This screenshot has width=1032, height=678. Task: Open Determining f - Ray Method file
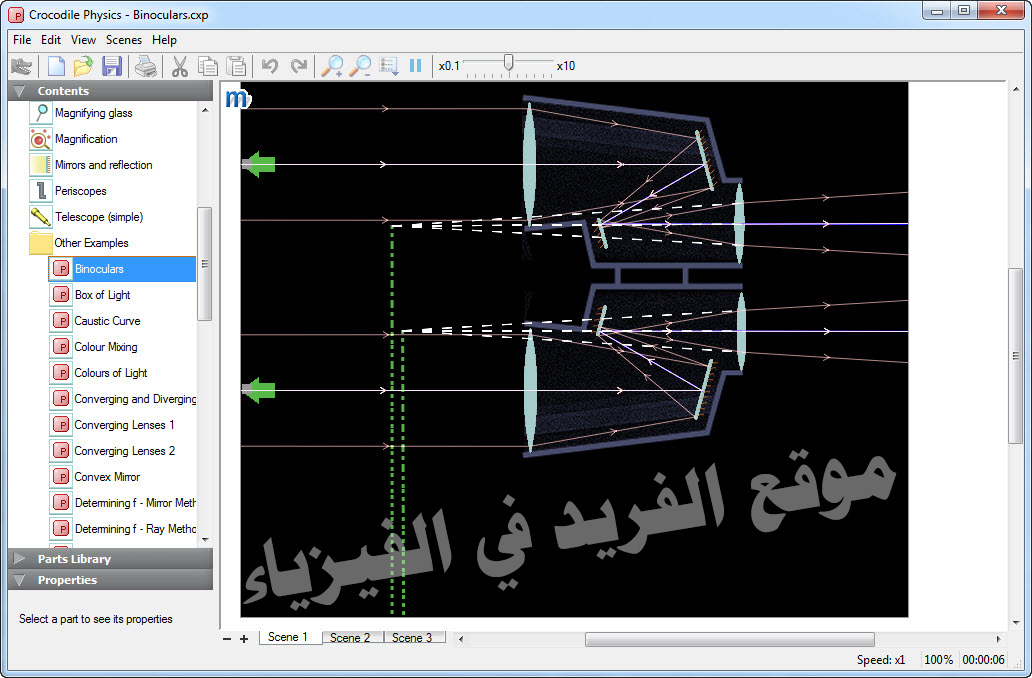tap(135, 529)
